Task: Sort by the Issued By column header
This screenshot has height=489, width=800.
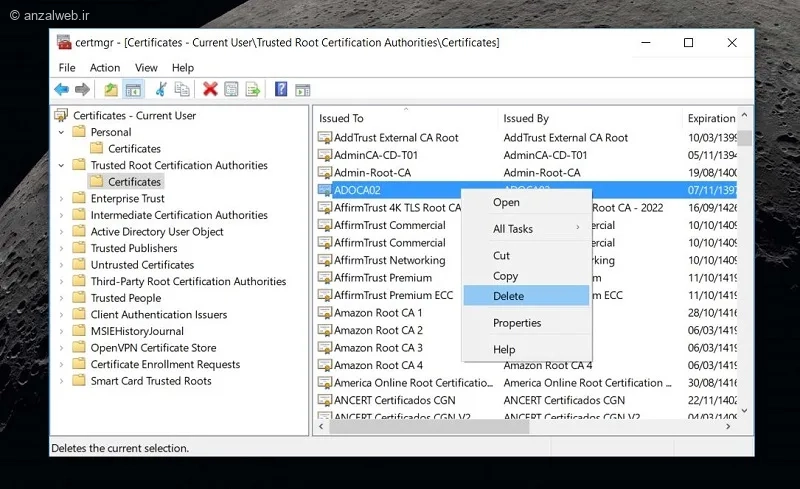Action: point(589,118)
